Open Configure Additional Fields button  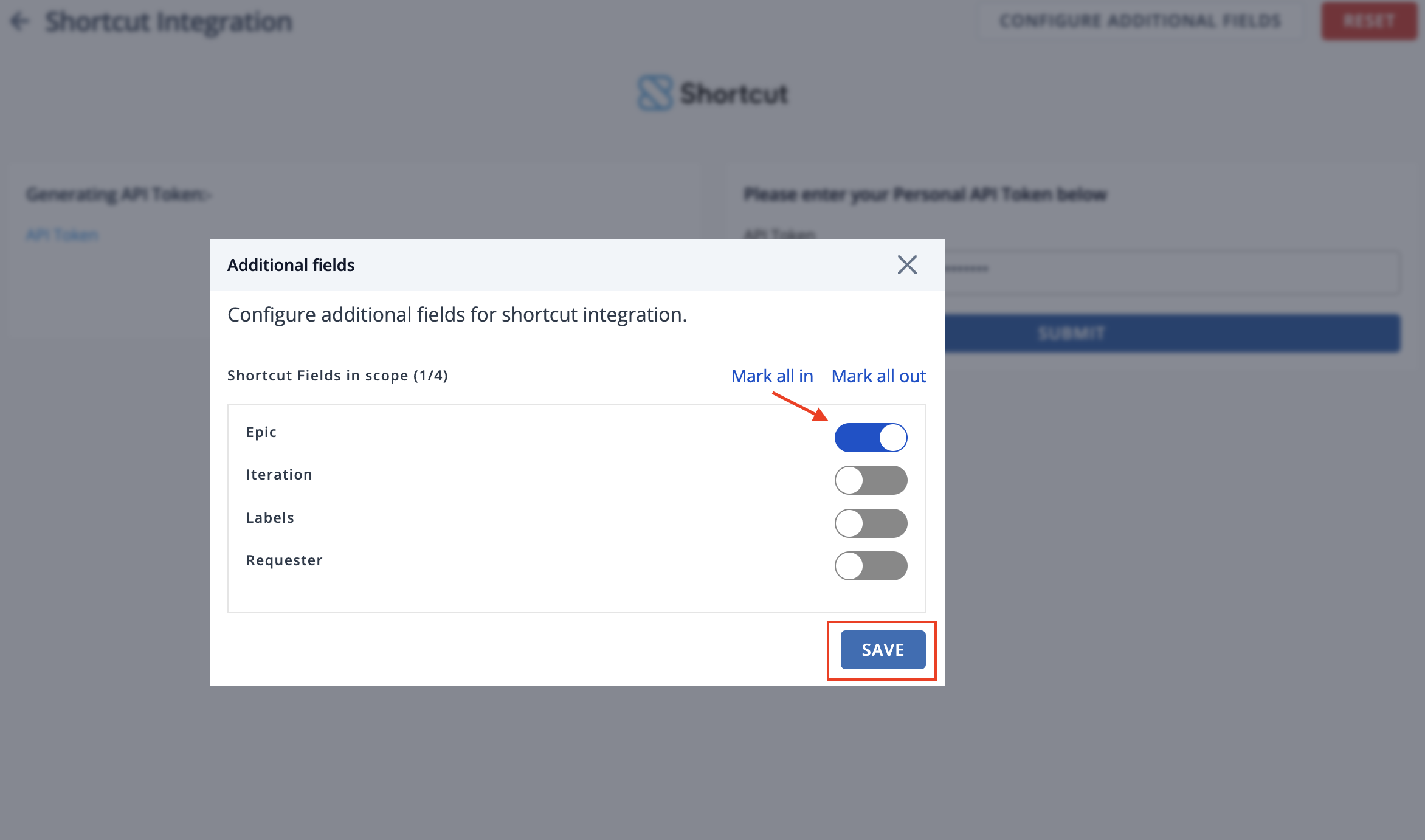point(1140,21)
